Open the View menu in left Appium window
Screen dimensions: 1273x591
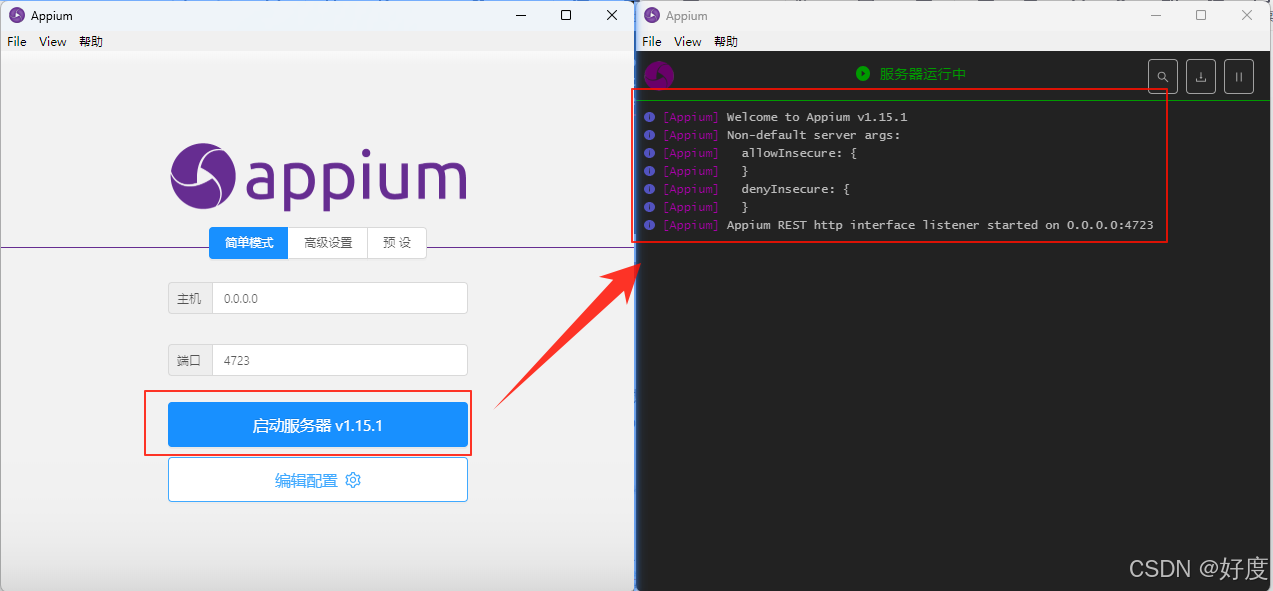[53, 41]
